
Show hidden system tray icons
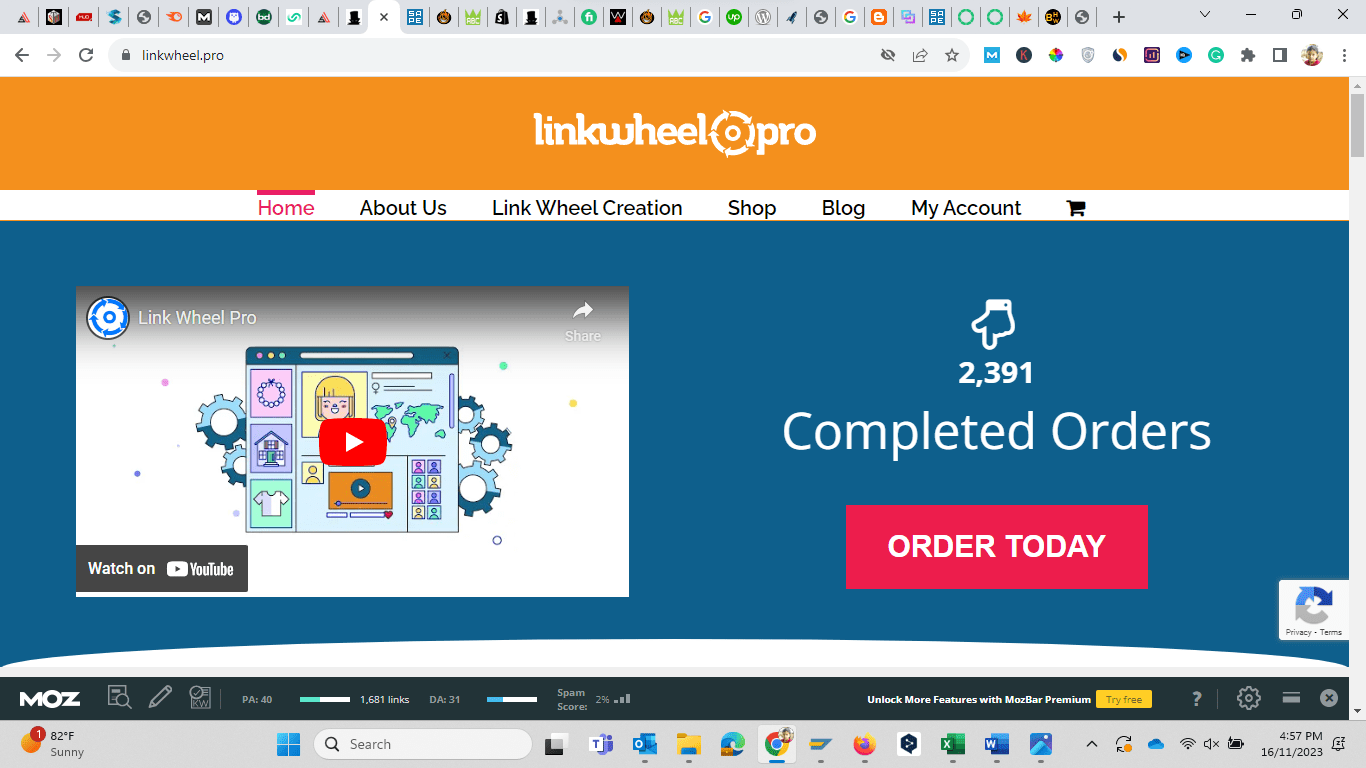[x=1091, y=744]
